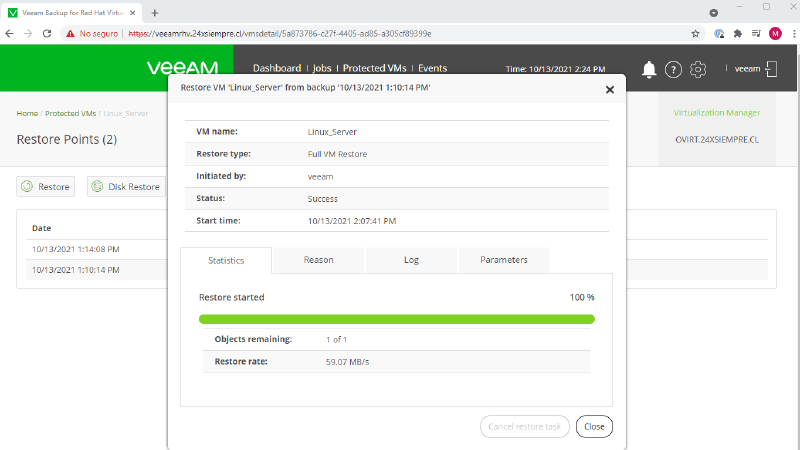Reload the page in browser

pyautogui.click(x=47, y=34)
